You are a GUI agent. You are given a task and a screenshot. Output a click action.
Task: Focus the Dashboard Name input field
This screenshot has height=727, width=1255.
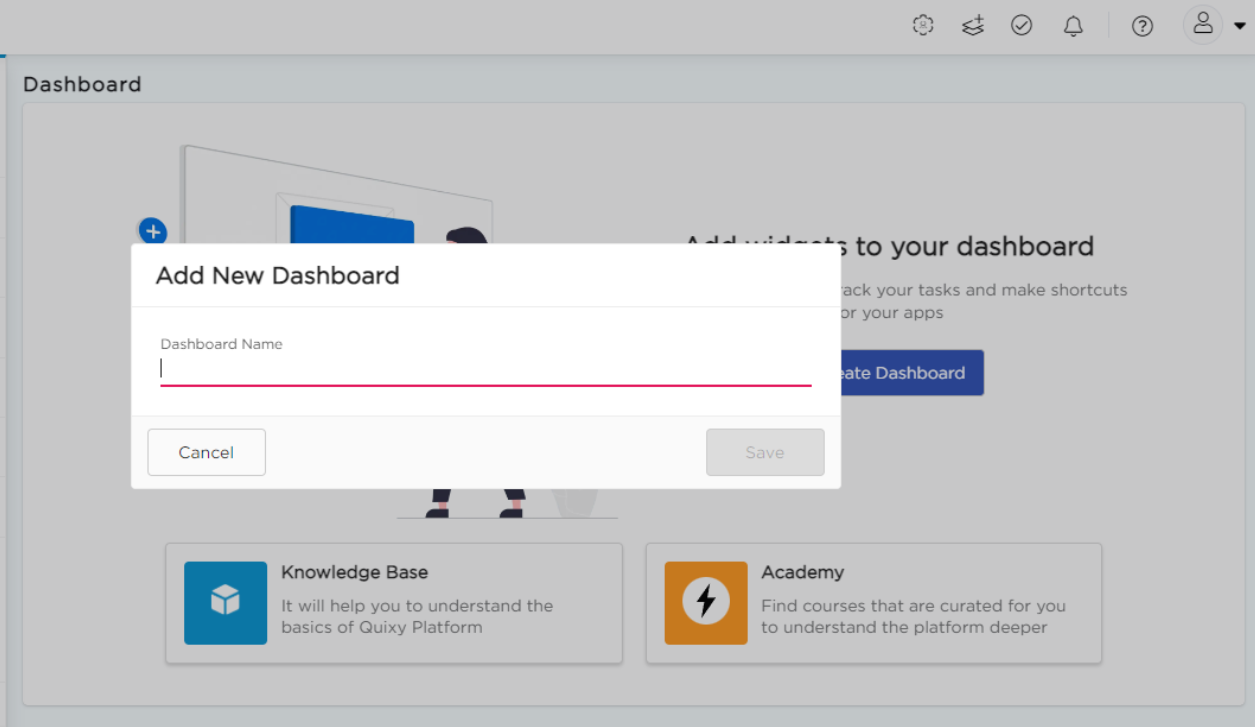pos(486,368)
